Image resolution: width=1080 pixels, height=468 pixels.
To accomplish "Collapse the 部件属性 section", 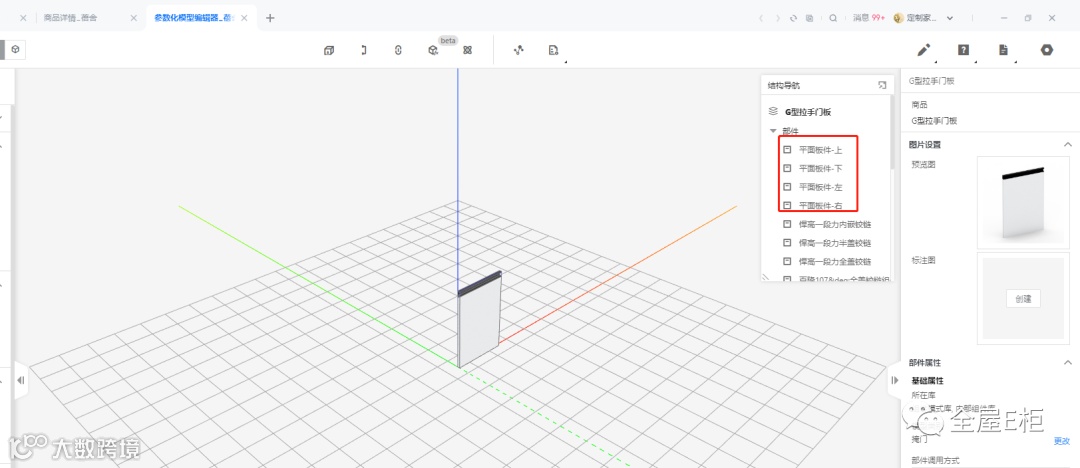I will (x=1068, y=363).
